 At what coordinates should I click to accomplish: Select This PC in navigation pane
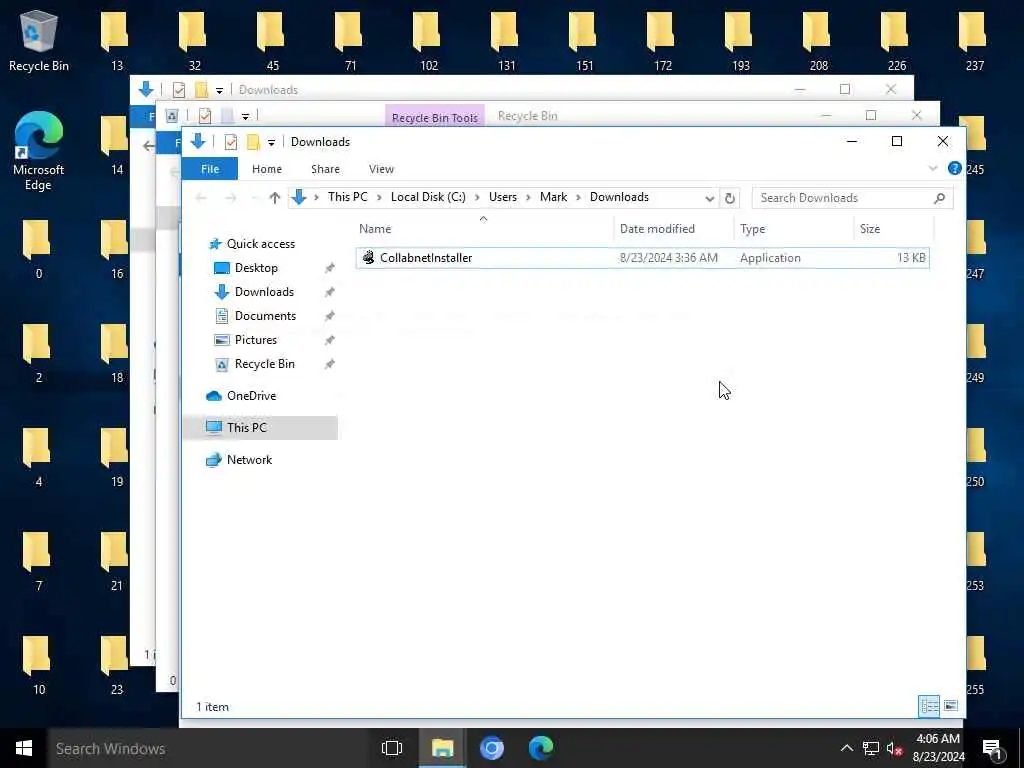pos(246,428)
